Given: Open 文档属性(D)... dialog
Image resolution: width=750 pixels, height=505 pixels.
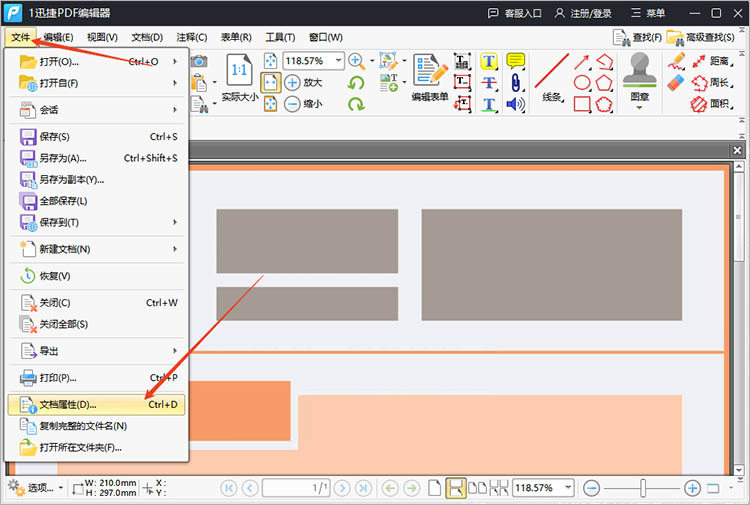Looking at the screenshot, I should pos(97,405).
